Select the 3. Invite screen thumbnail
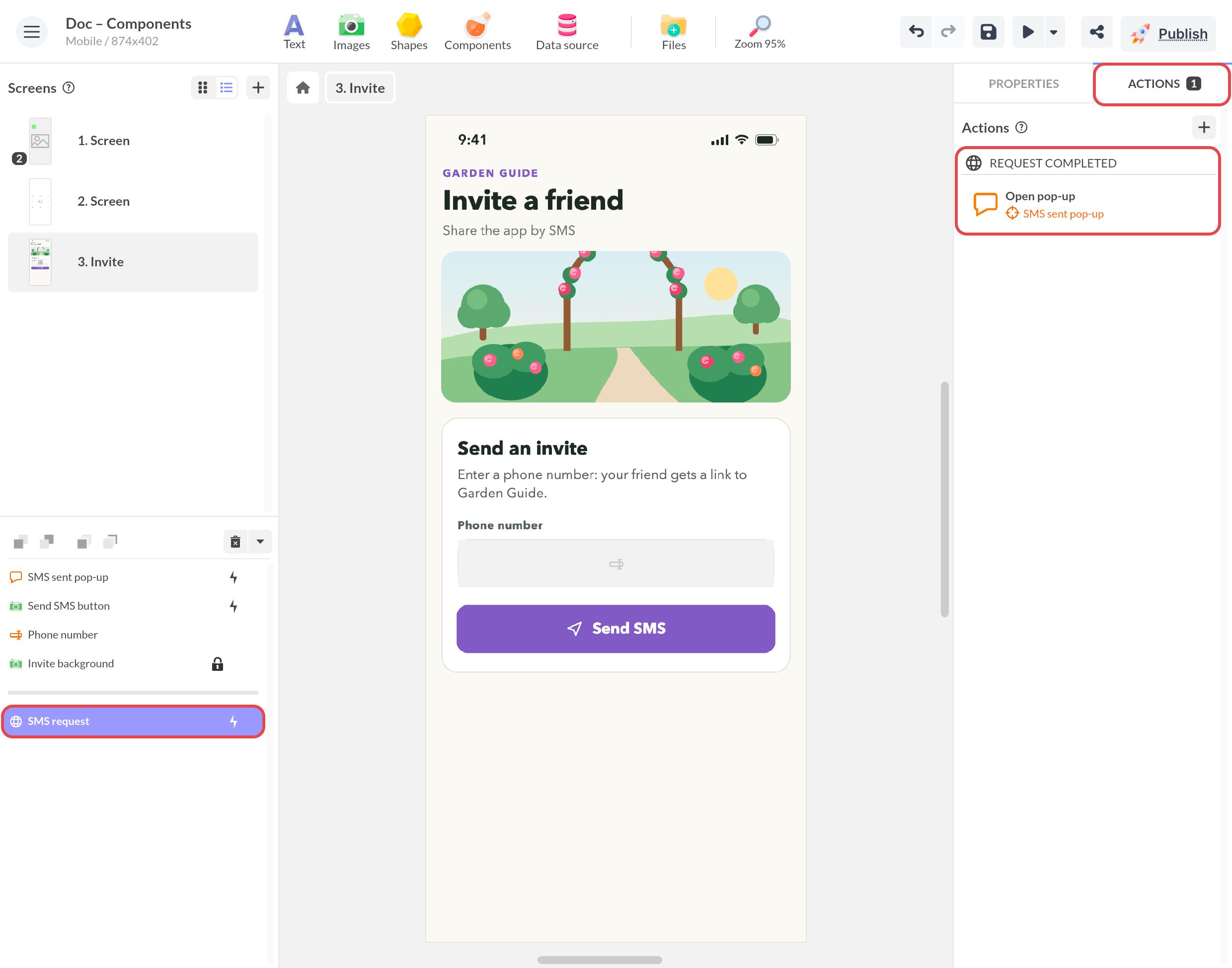This screenshot has height=968, width=1232. pos(40,262)
